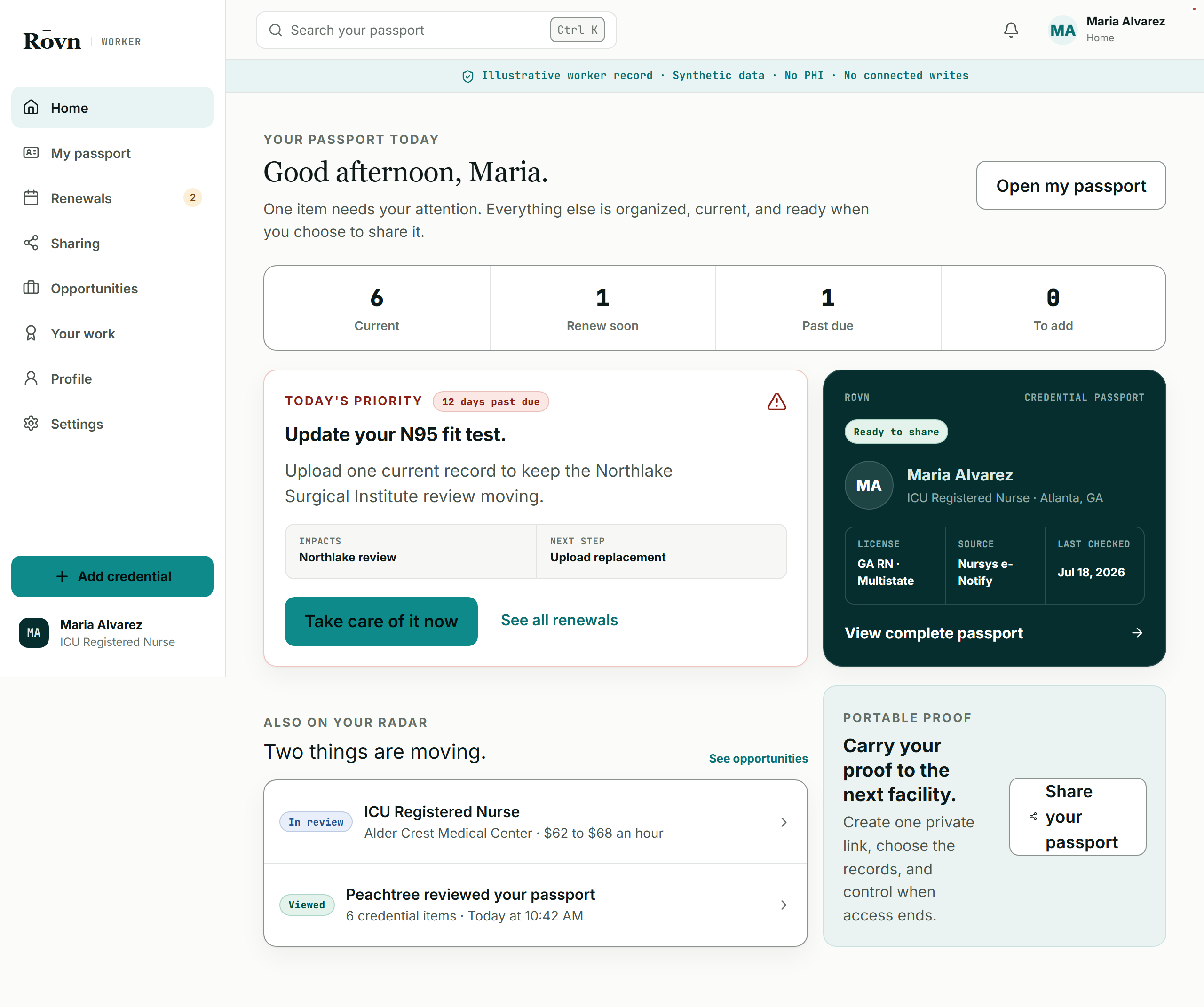Click the Home house icon in sidebar
This screenshot has width=1204, height=1007.
point(31,108)
